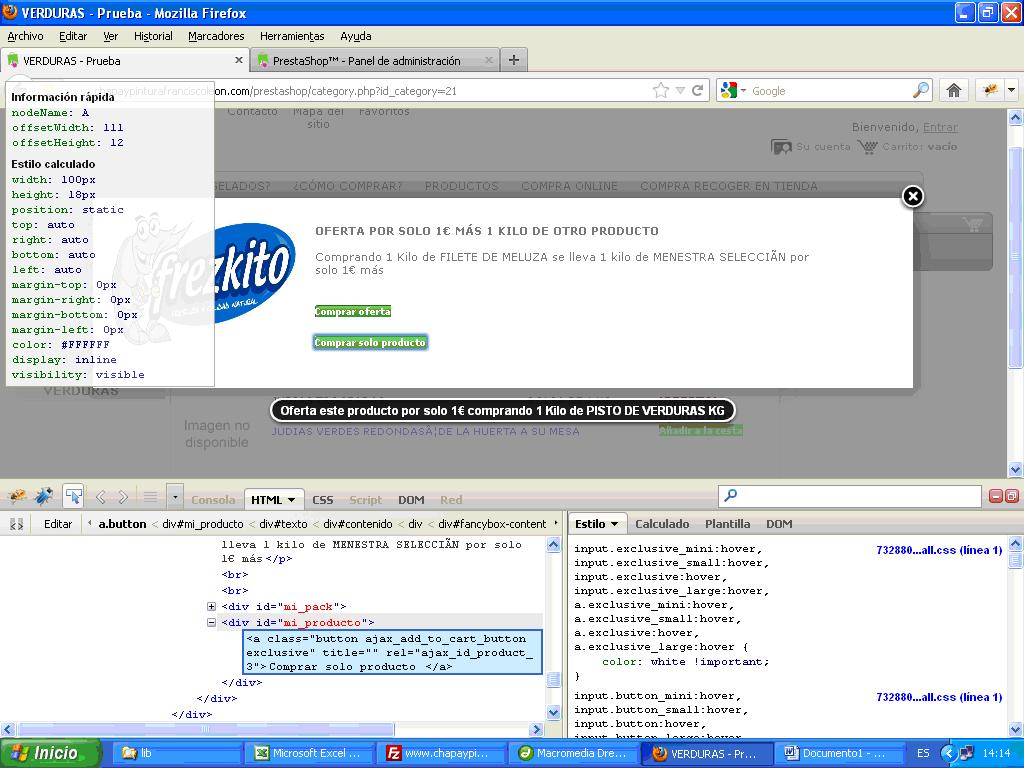Open the URL history dropdown arrow
Viewport: 1024px width, 768px height.
[680, 91]
